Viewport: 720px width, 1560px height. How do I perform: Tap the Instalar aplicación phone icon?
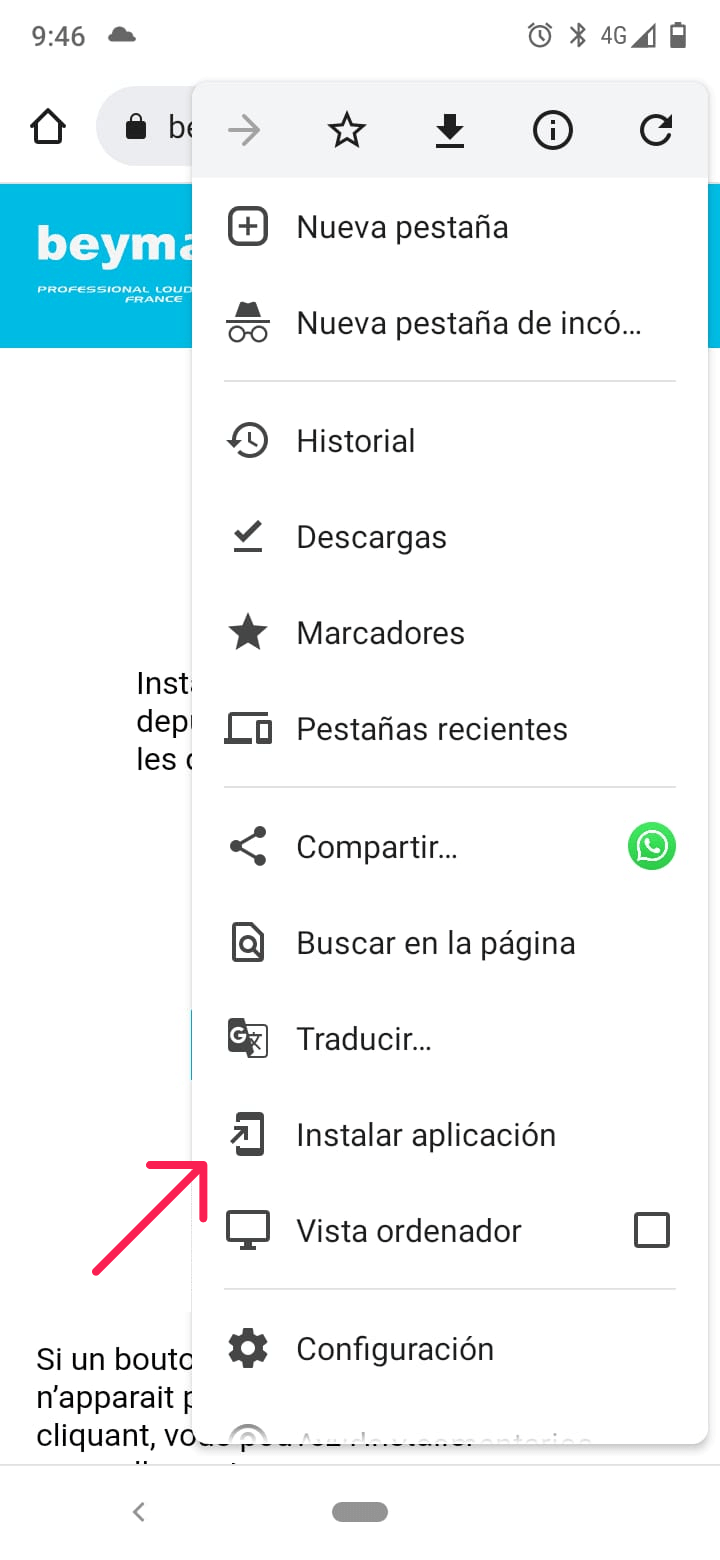coord(247,1135)
